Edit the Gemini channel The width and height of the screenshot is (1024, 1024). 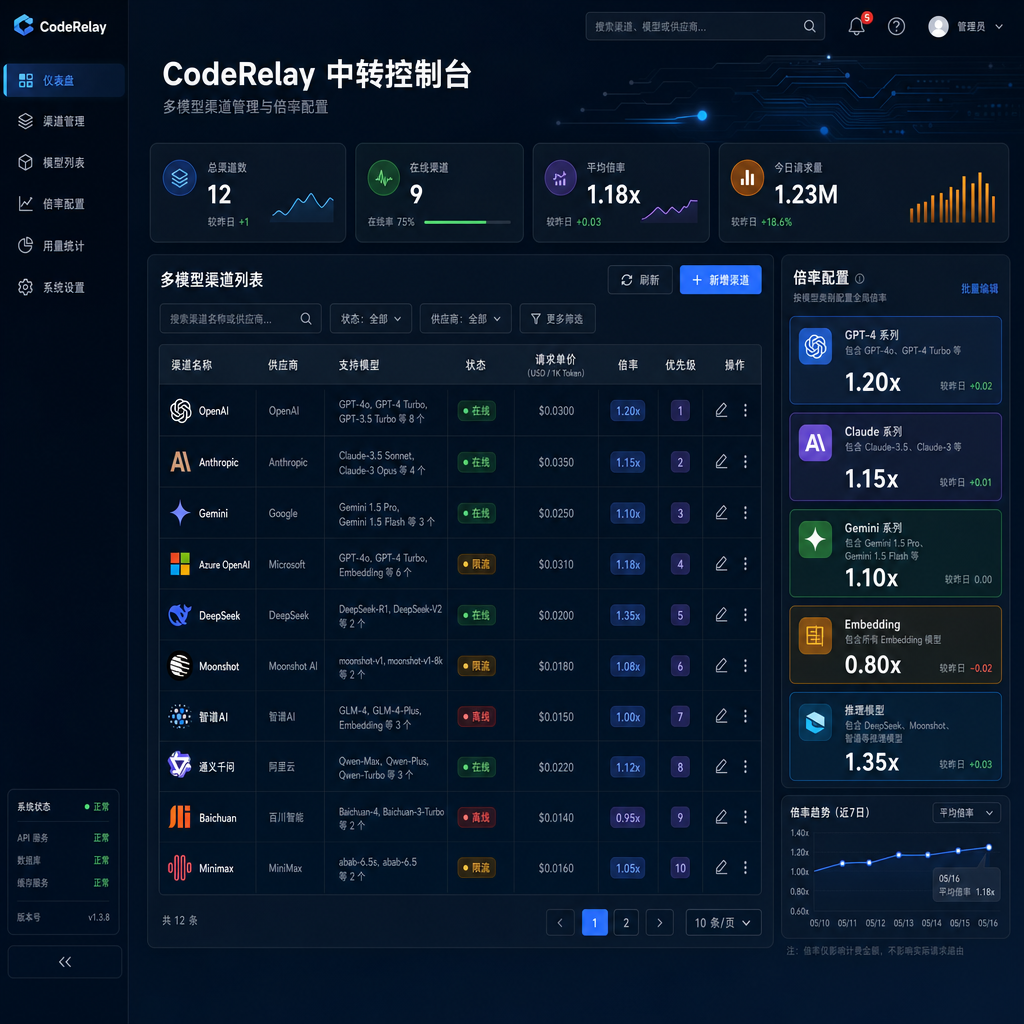(x=721, y=513)
